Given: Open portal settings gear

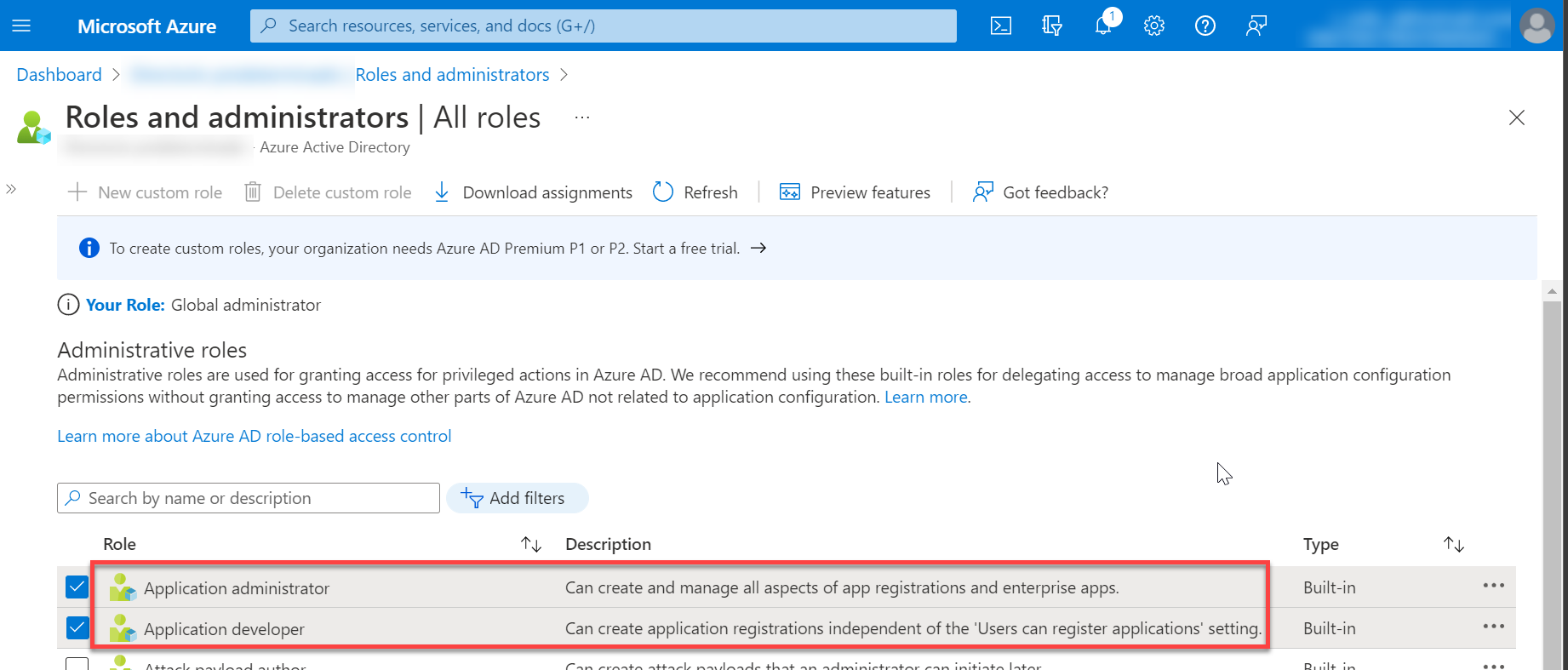Looking at the screenshot, I should pyautogui.click(x=1154, y=26).
